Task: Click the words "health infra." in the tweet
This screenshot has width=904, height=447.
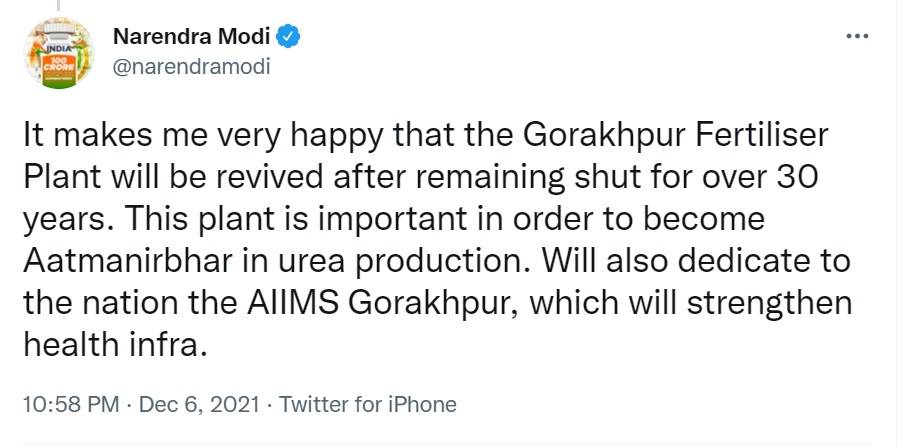Action: pos(116,347)
